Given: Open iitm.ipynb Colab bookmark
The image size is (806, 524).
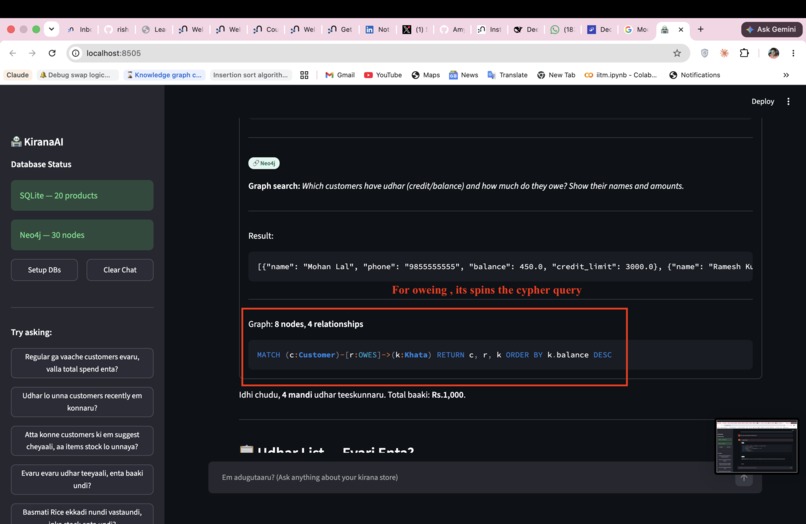Looking at the screenshot, I should pos(620,75).
